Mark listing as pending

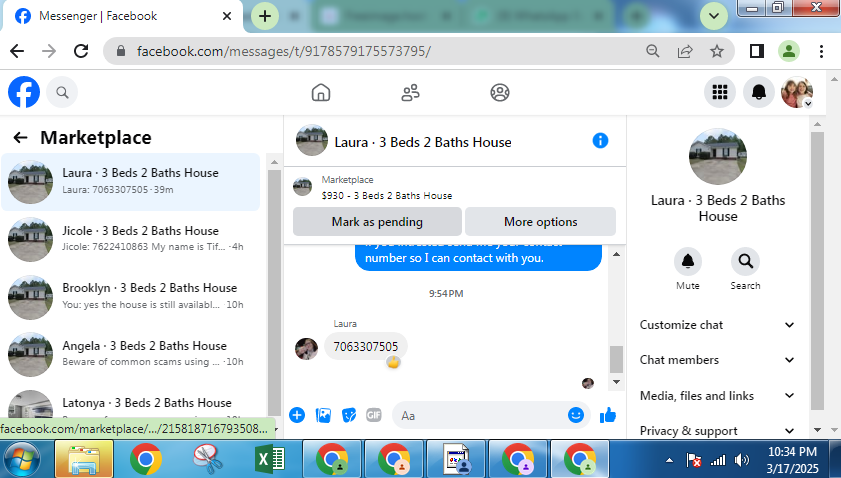[x=377, y=222]
